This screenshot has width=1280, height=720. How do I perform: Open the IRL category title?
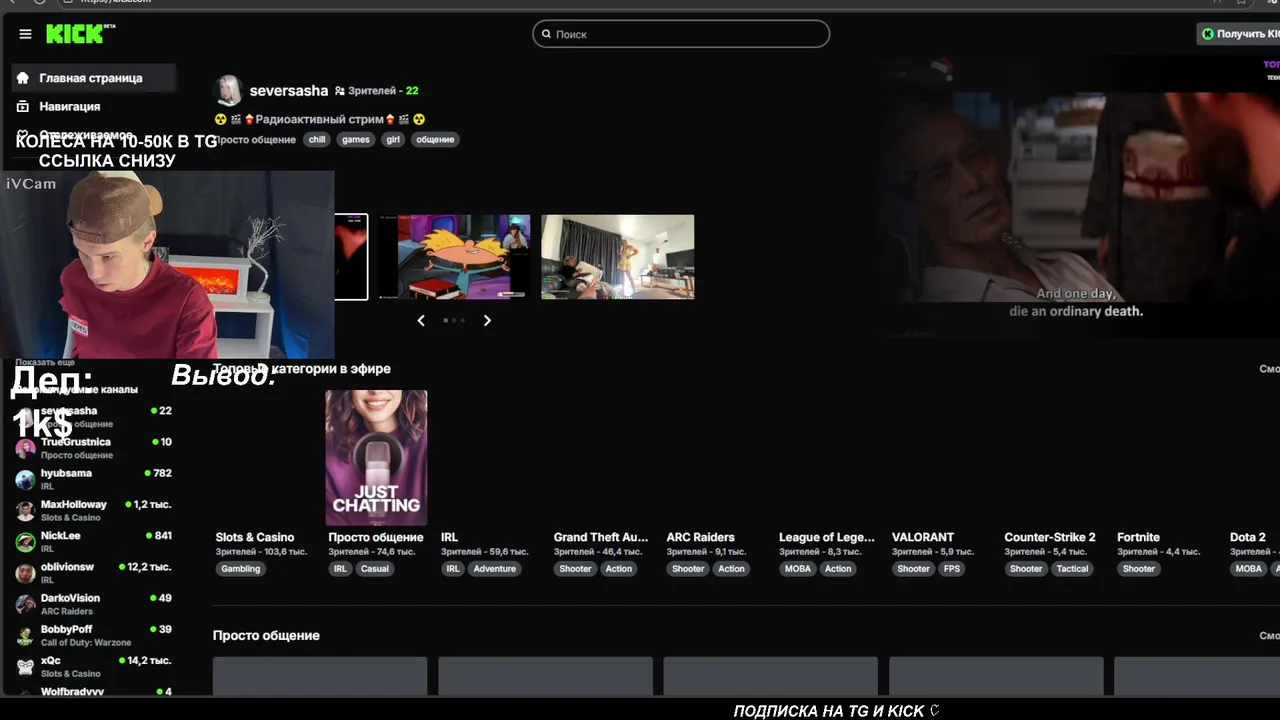(x=449, y=537)
